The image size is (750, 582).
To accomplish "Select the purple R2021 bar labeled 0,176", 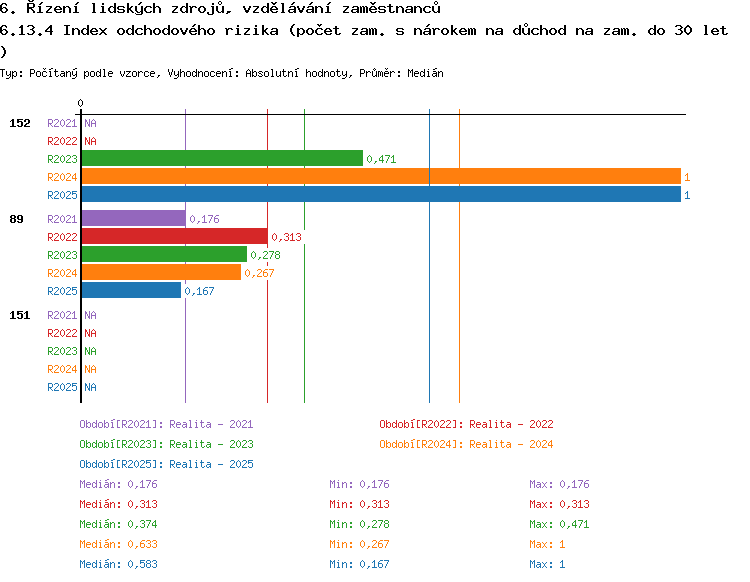I will click(x=133, y=218).
